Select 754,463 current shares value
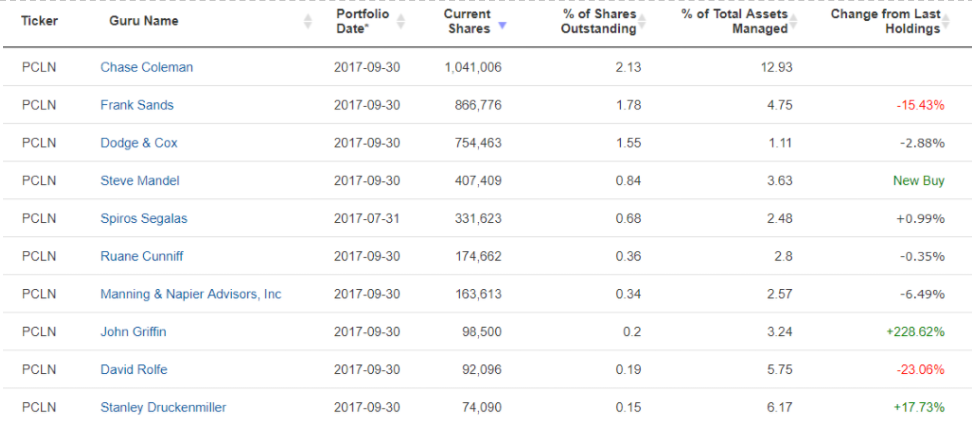The height and width of the screenshot is (424, 972). point(478,143)
